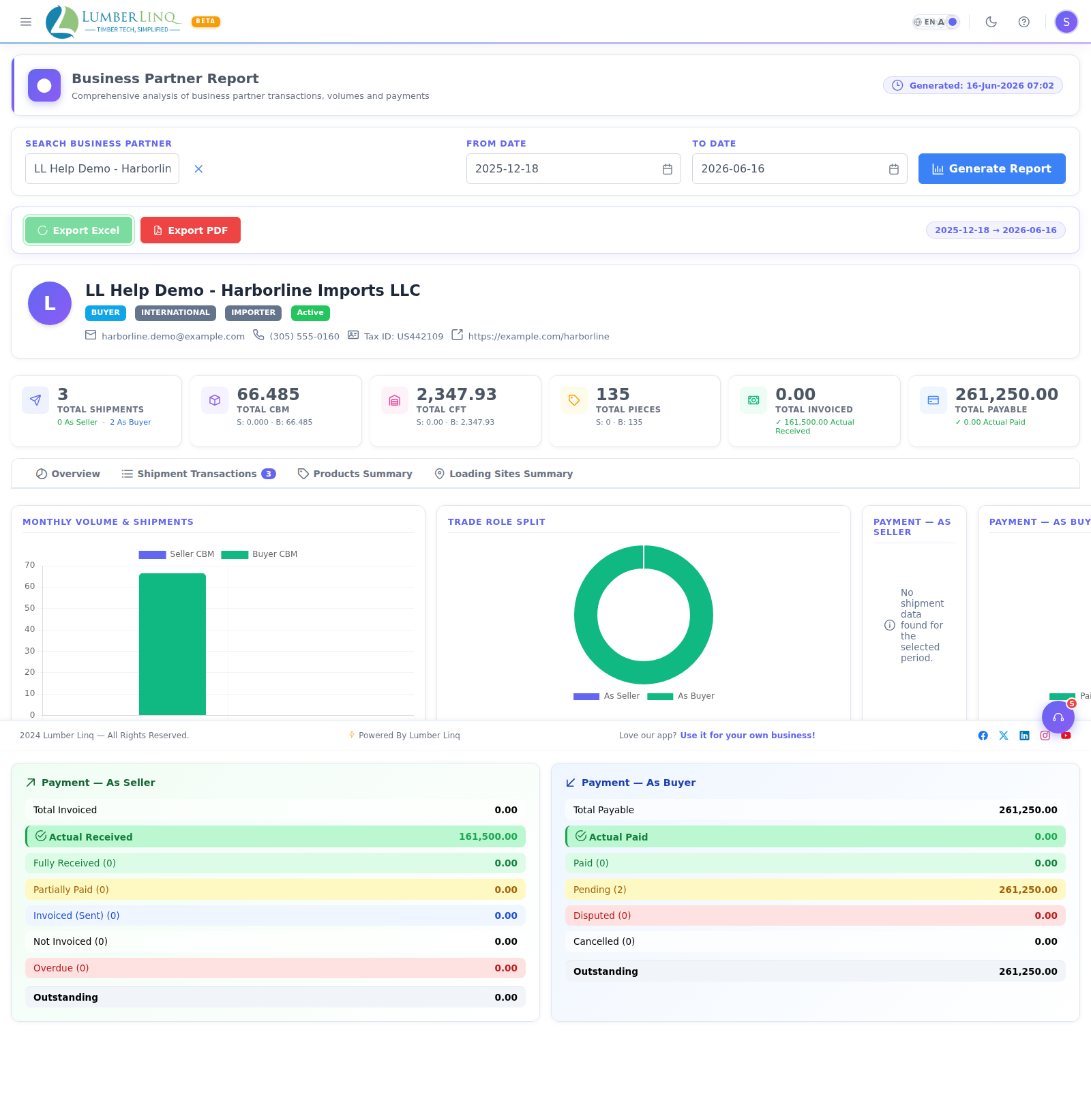Image resolution: width=1091 pixels, height=1120 pixels.
Task: Open the X (Twitter) footer link
Action: pos(1004,736)
